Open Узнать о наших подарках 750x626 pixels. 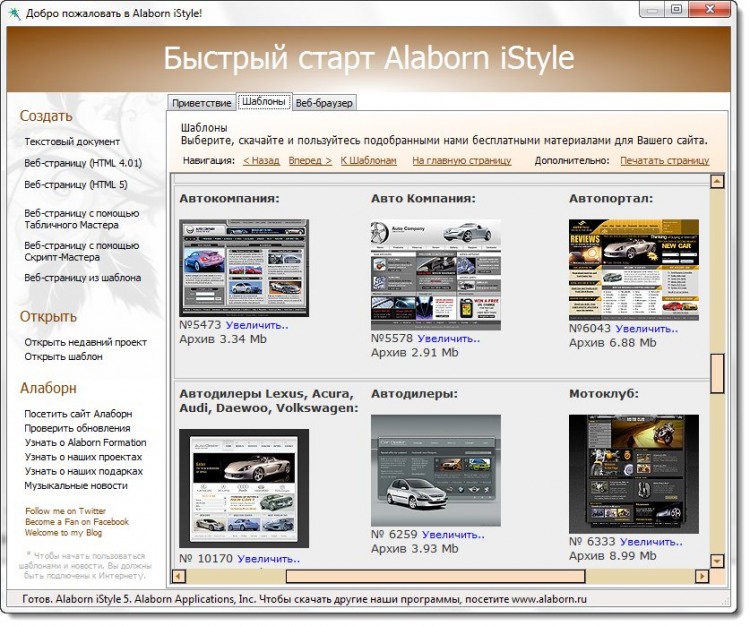click(84, 472)
